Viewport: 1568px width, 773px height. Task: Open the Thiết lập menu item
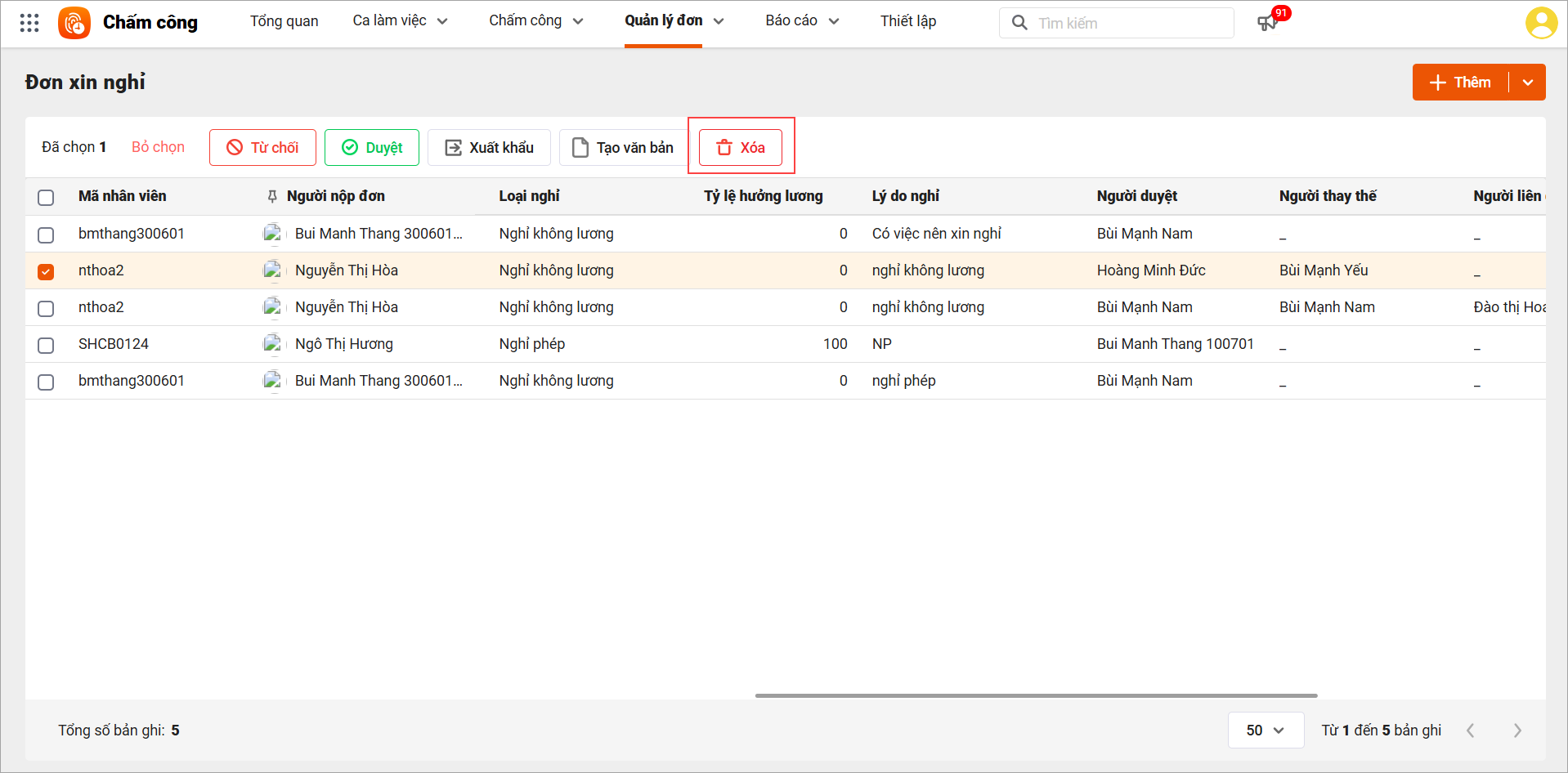click(x=907, y=21)
